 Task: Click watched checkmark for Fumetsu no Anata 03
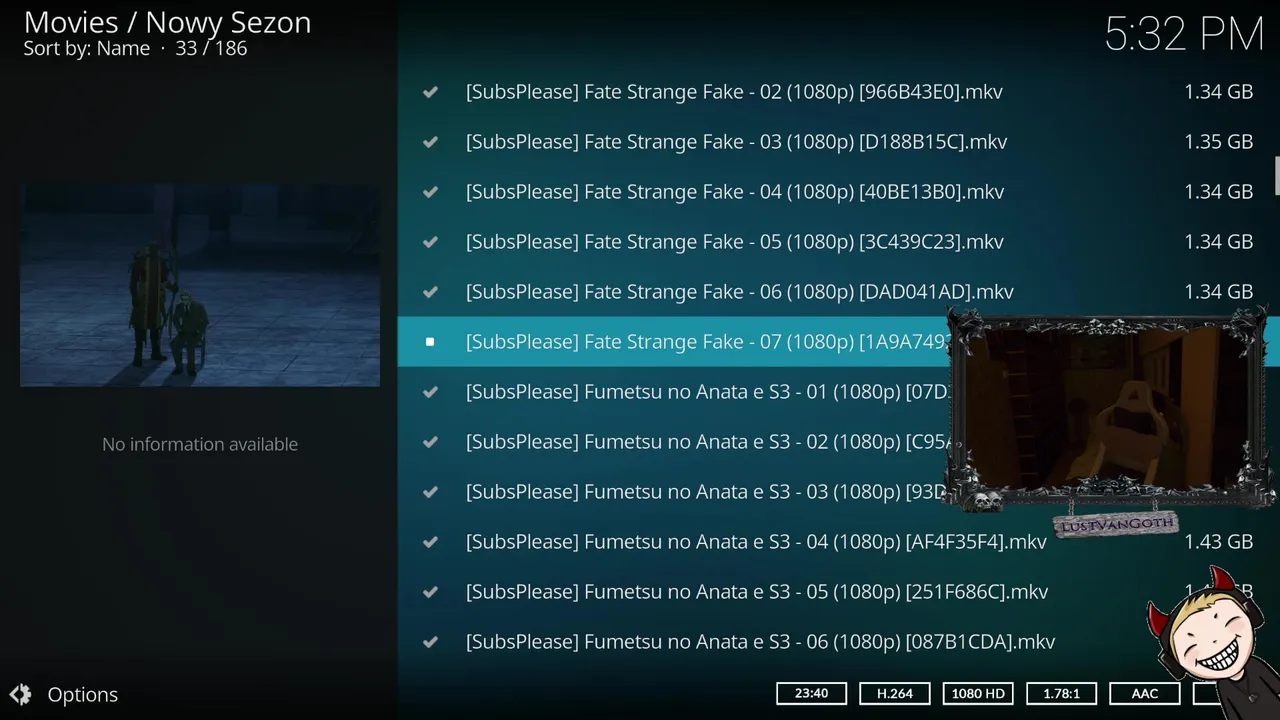(x=430, y=492)
